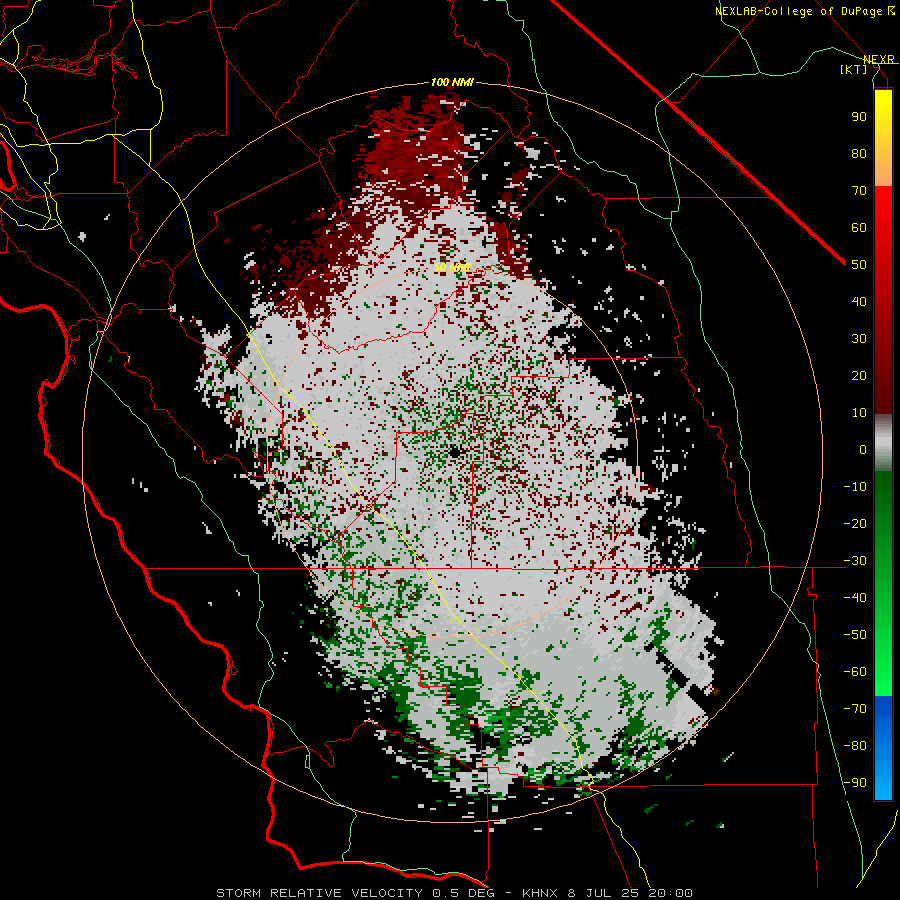Select the 100 NMI range ring label

[452, 83]
